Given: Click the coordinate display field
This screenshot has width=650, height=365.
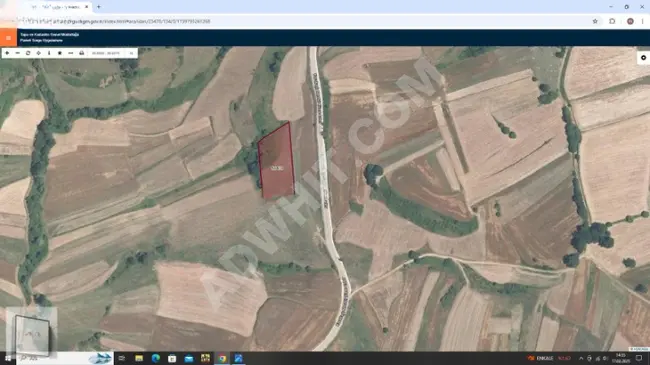Looking at the screenshot, I should (107, 53).
